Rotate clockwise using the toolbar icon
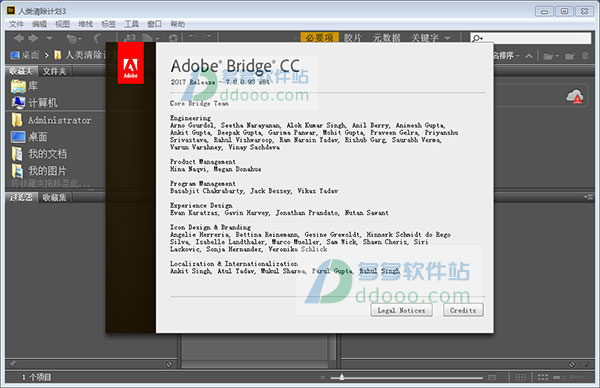 pyautogui.click(x=208, y=37)
